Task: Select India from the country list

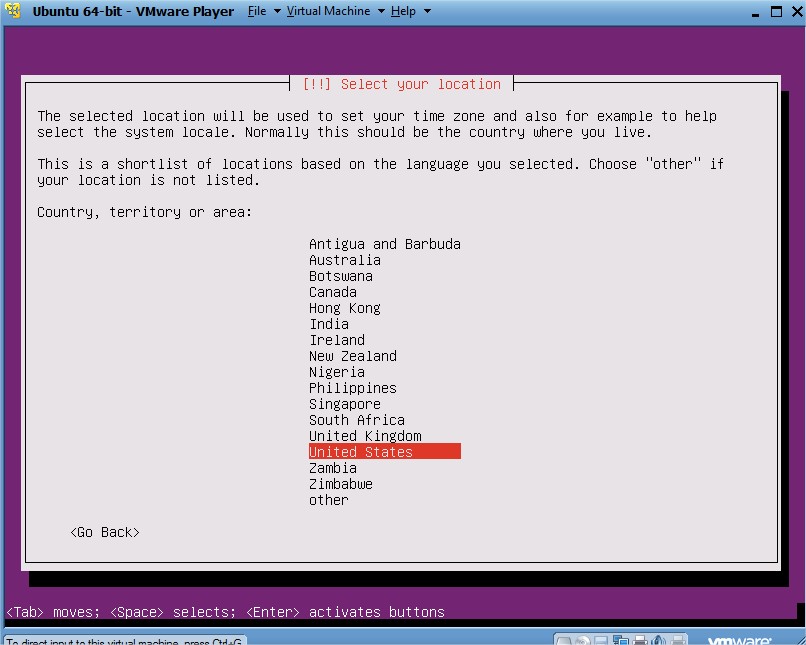Action: tap(328, 323)
